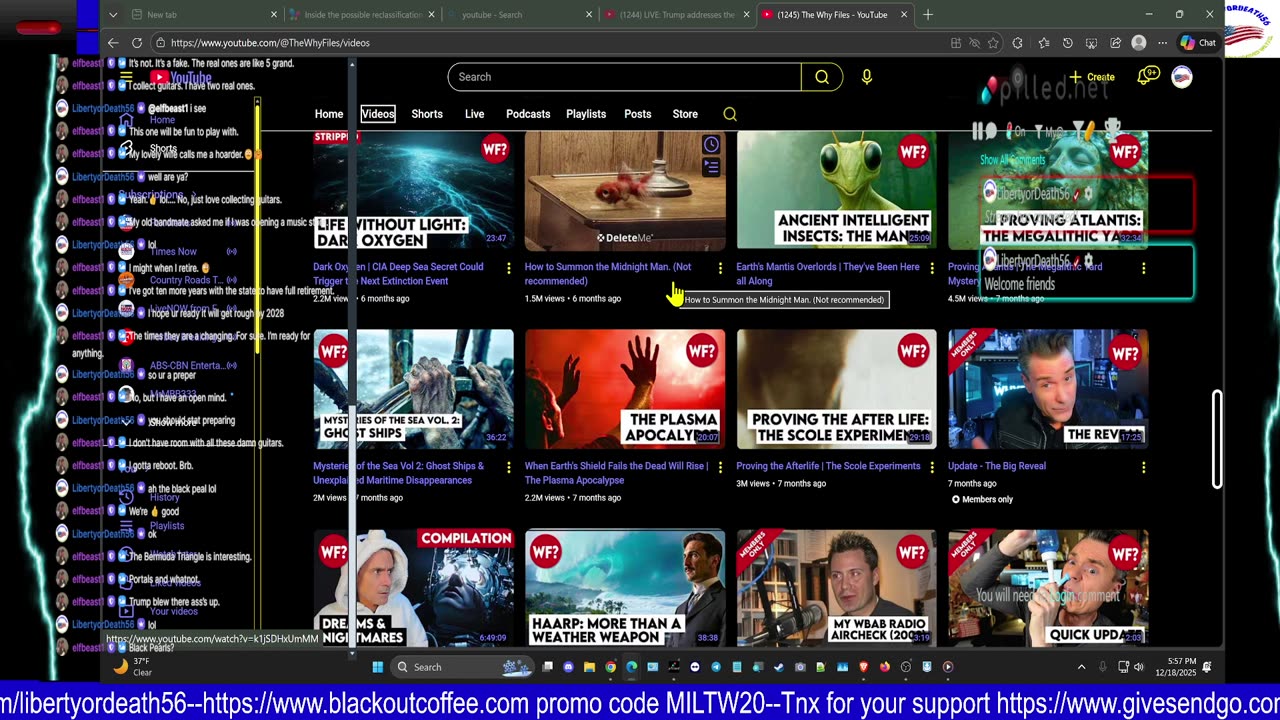Open the channel Store tab
Image resolution: width=1280 pixels, height=720 pixels.
685,114
